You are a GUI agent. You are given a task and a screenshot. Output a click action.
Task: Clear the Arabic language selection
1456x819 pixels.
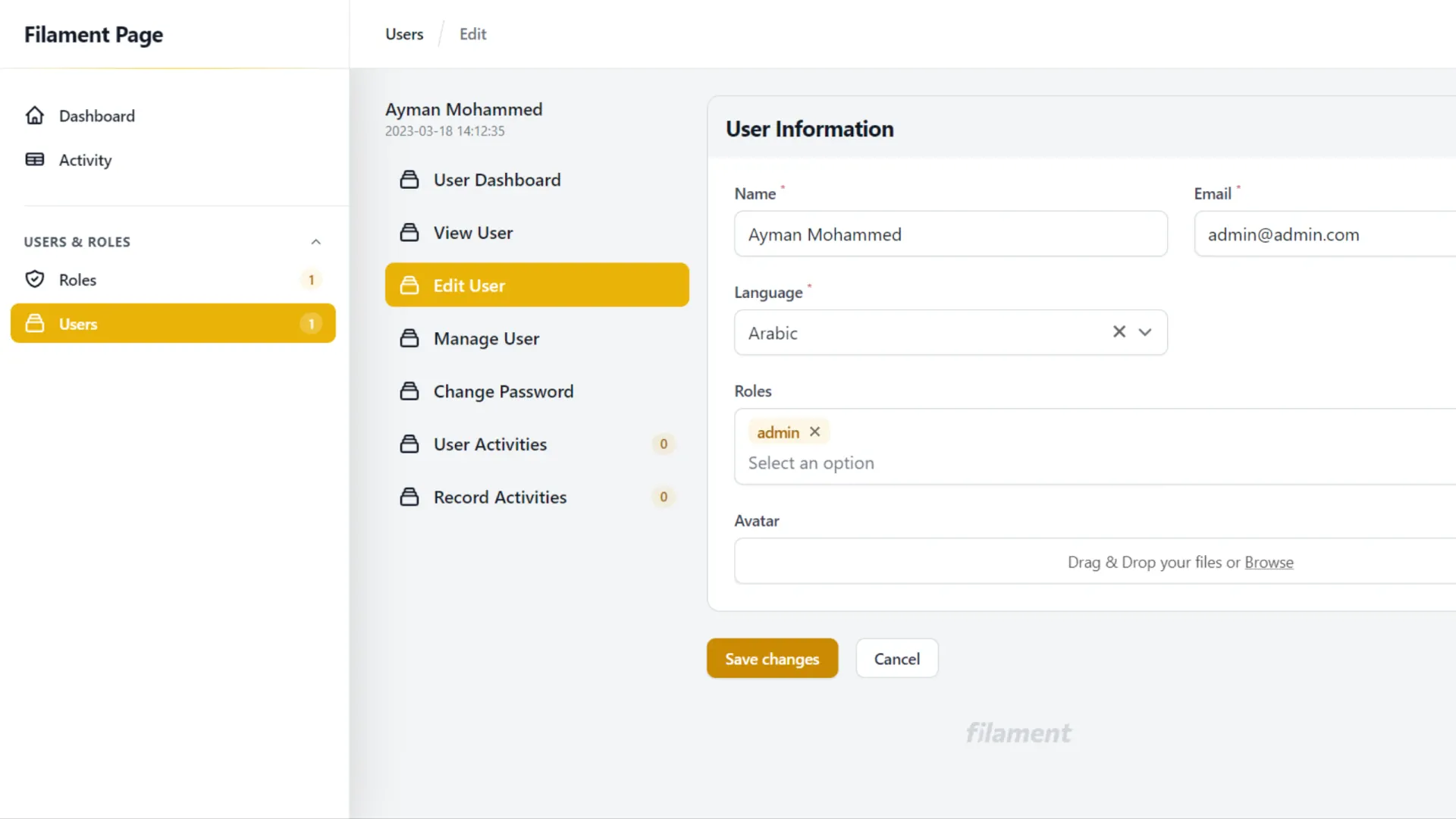tap(1119, 331)
